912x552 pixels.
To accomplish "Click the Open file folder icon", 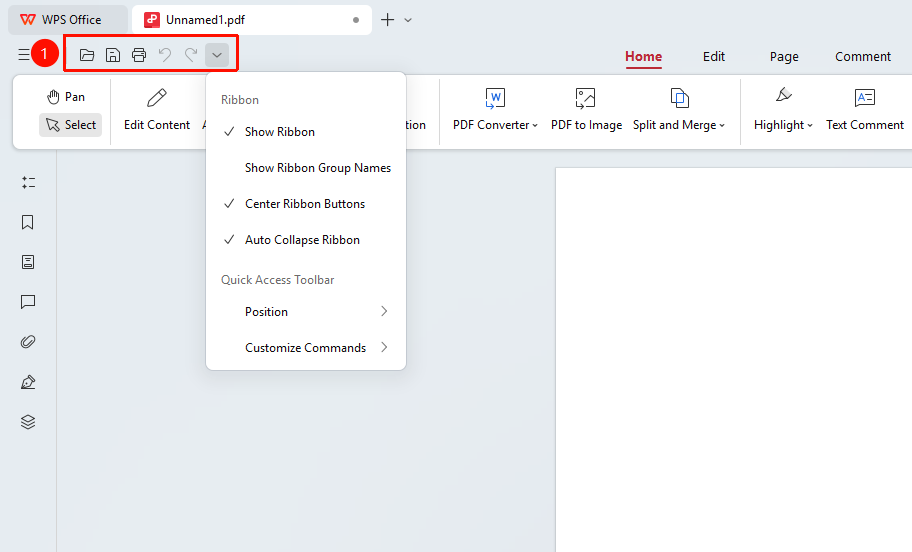I will click(x=87, y=55).
